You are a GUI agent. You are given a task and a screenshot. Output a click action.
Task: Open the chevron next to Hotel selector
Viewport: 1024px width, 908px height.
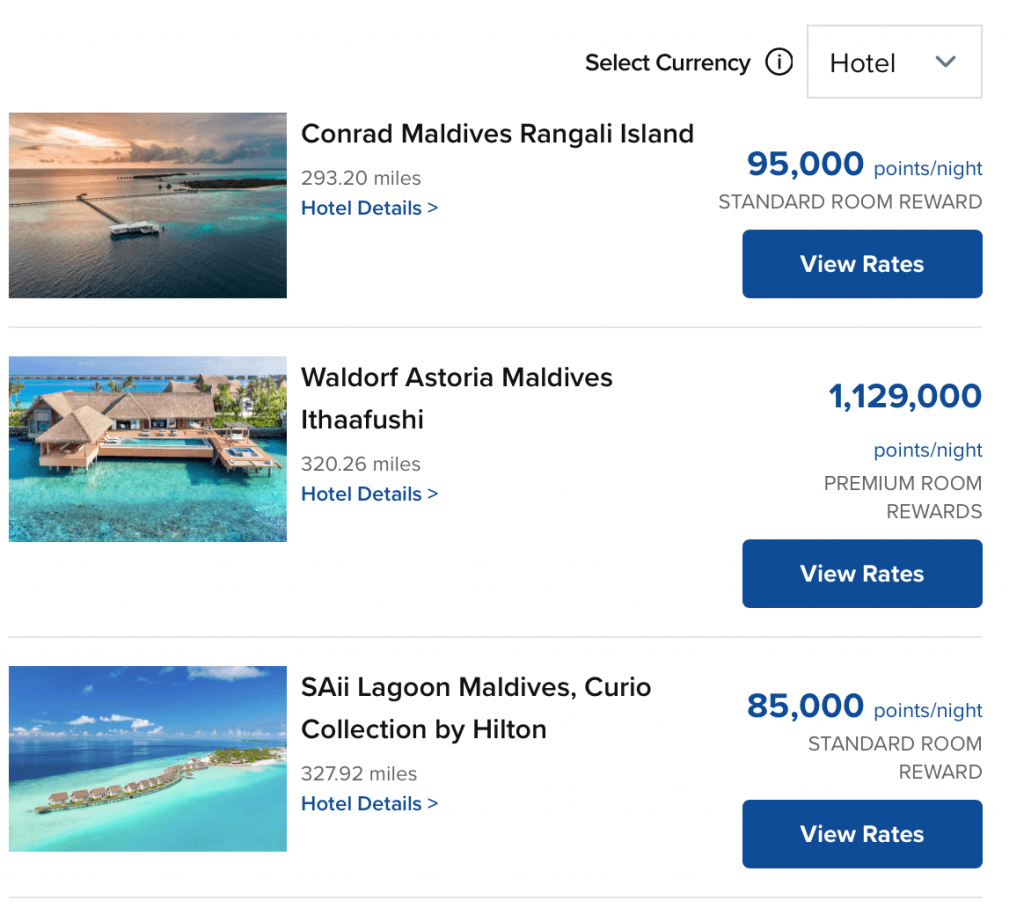pyautogui.click(x=945, y=62)
